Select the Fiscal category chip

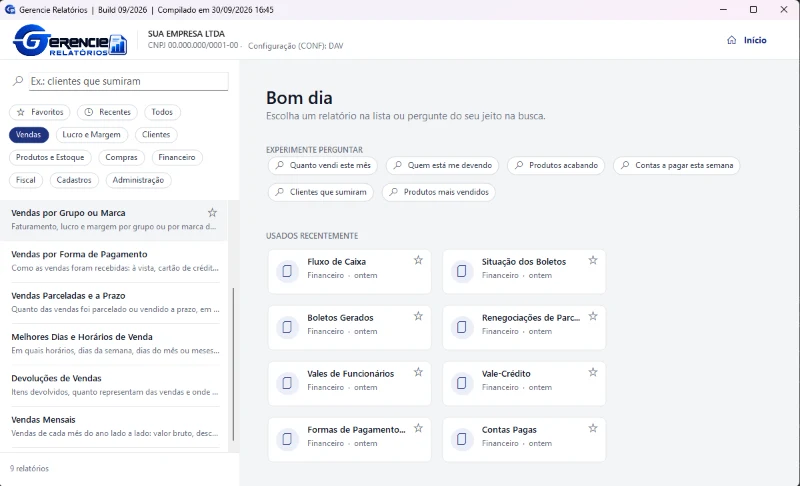pos(26,180)
